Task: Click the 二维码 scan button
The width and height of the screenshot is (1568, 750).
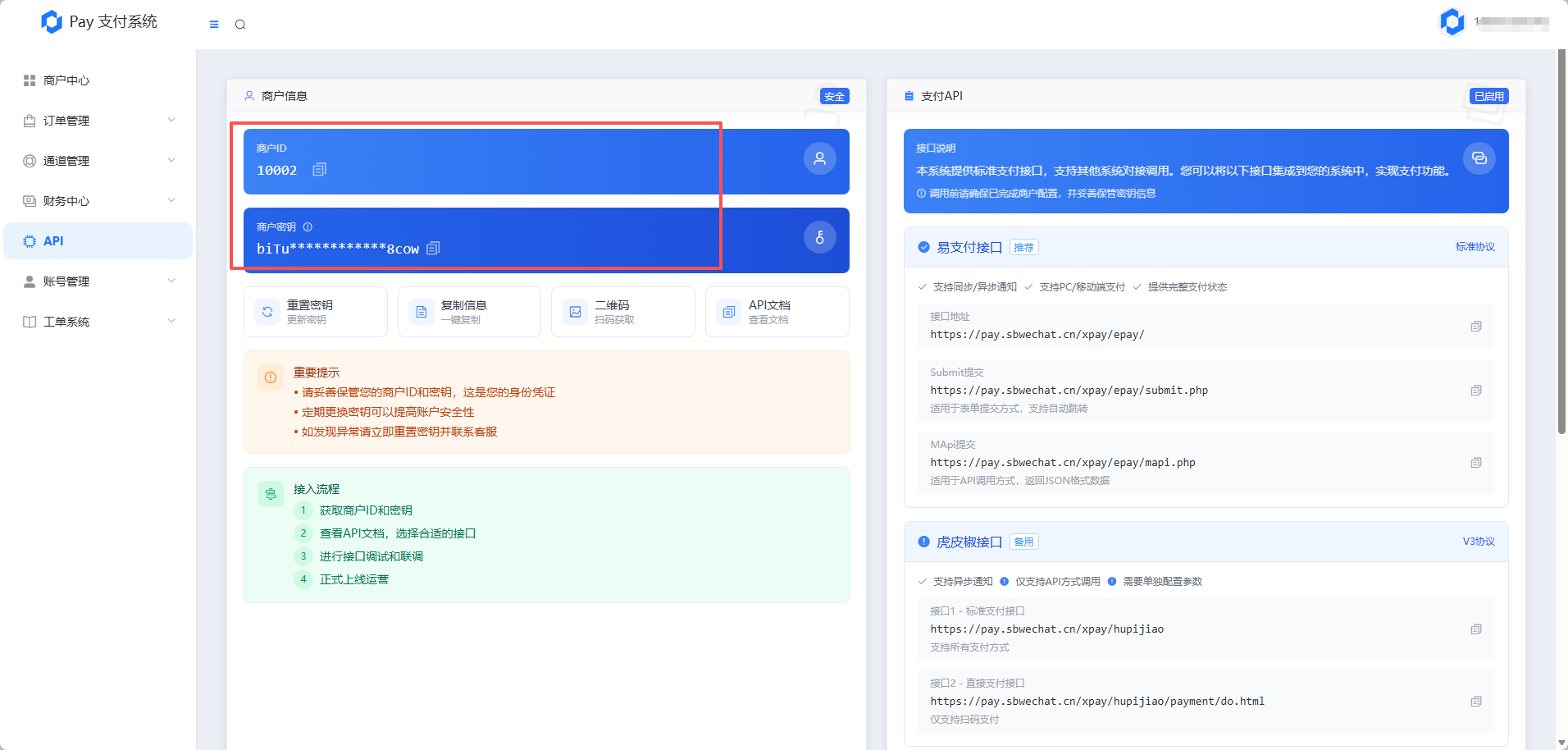Action: tap(622, 312)
